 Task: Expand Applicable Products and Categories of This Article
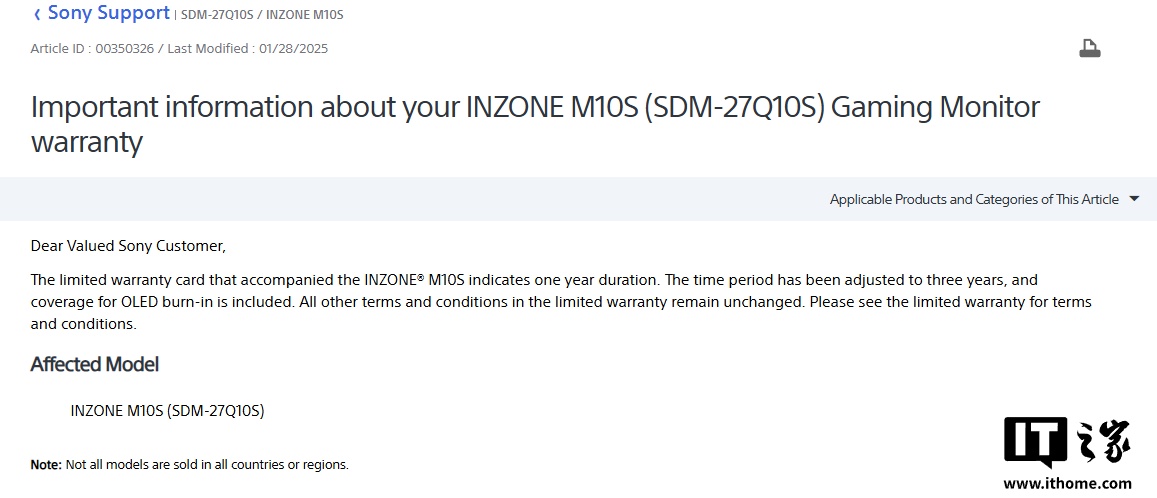click(x=973, y=199)
